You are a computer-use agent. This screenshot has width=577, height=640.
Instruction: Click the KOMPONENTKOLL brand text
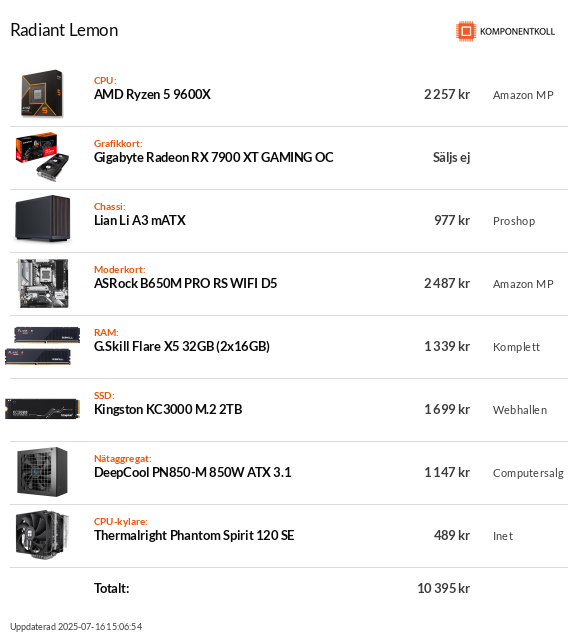(517, 31)
